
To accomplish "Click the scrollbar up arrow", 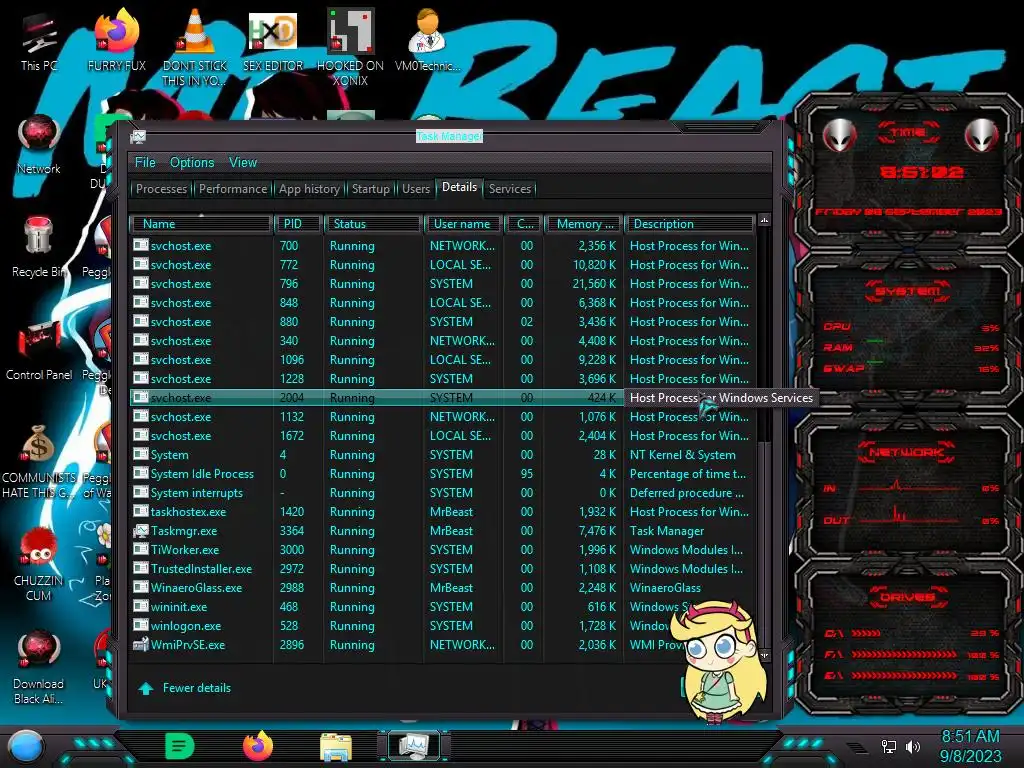I will (764, 221).
